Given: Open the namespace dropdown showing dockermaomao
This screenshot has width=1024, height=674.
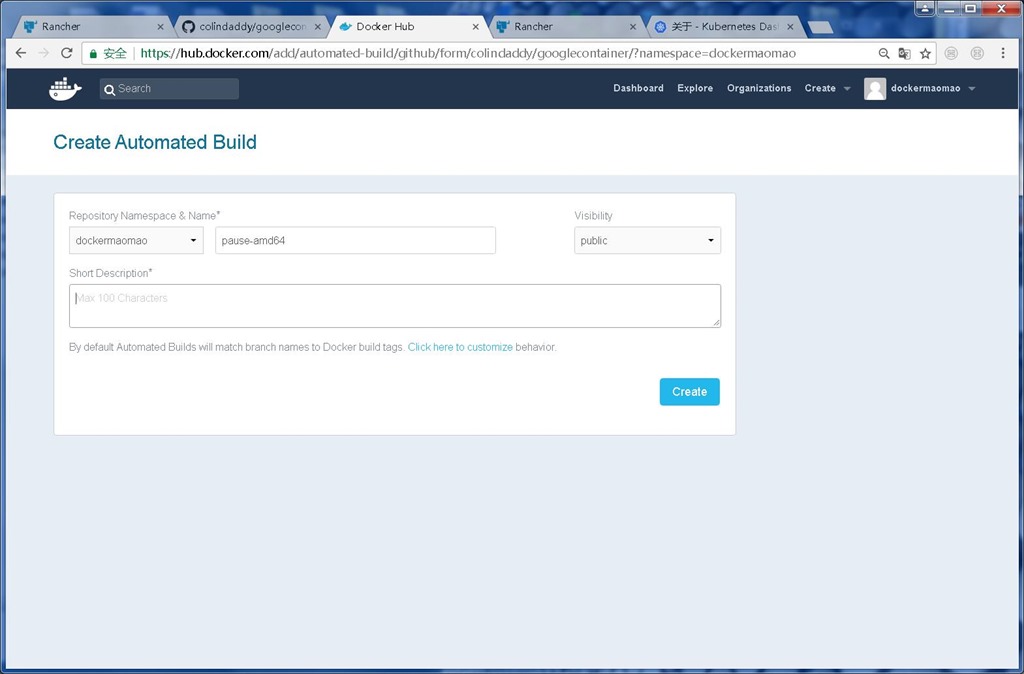Looking at the screenshot, I should tap(136, 240).
